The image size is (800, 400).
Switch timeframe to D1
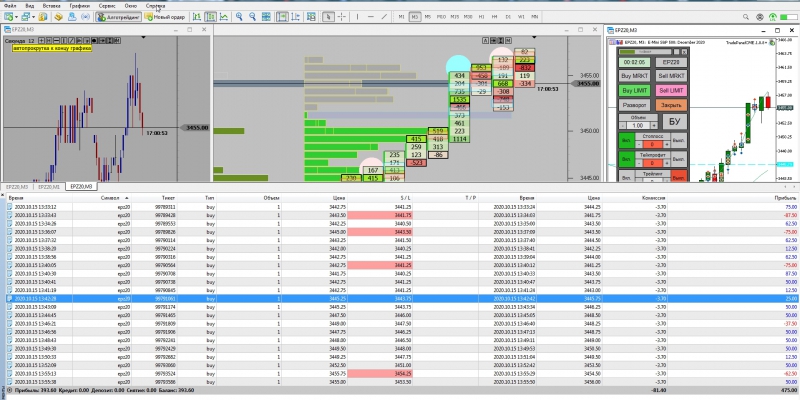(x=508, y=17)
